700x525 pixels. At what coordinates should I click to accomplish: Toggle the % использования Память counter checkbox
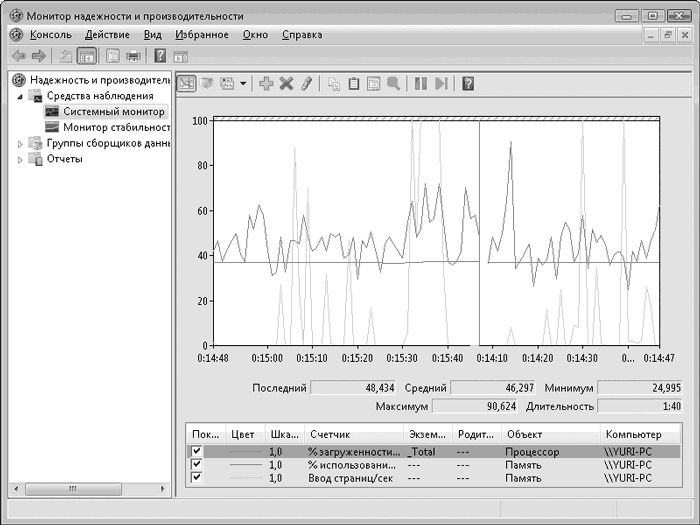[196, 465]
